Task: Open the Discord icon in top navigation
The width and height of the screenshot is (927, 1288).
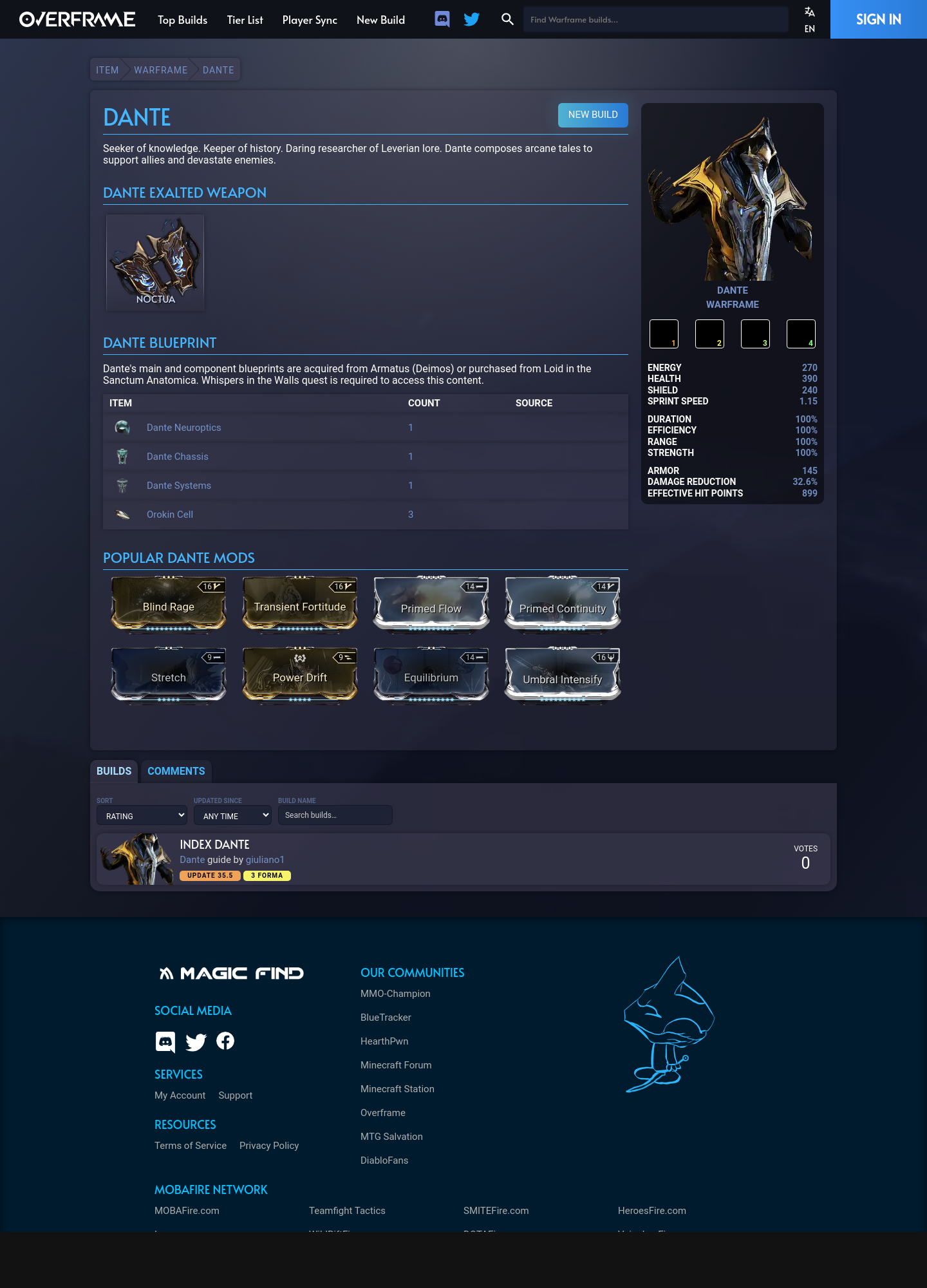Action: [x=442, y=19]
